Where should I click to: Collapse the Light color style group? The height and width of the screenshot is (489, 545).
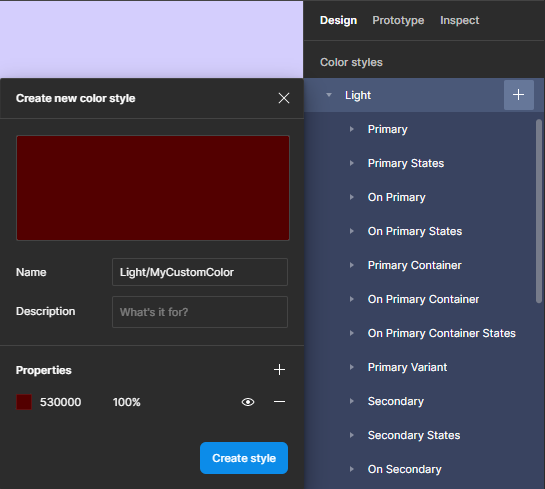tap(329, 95)
